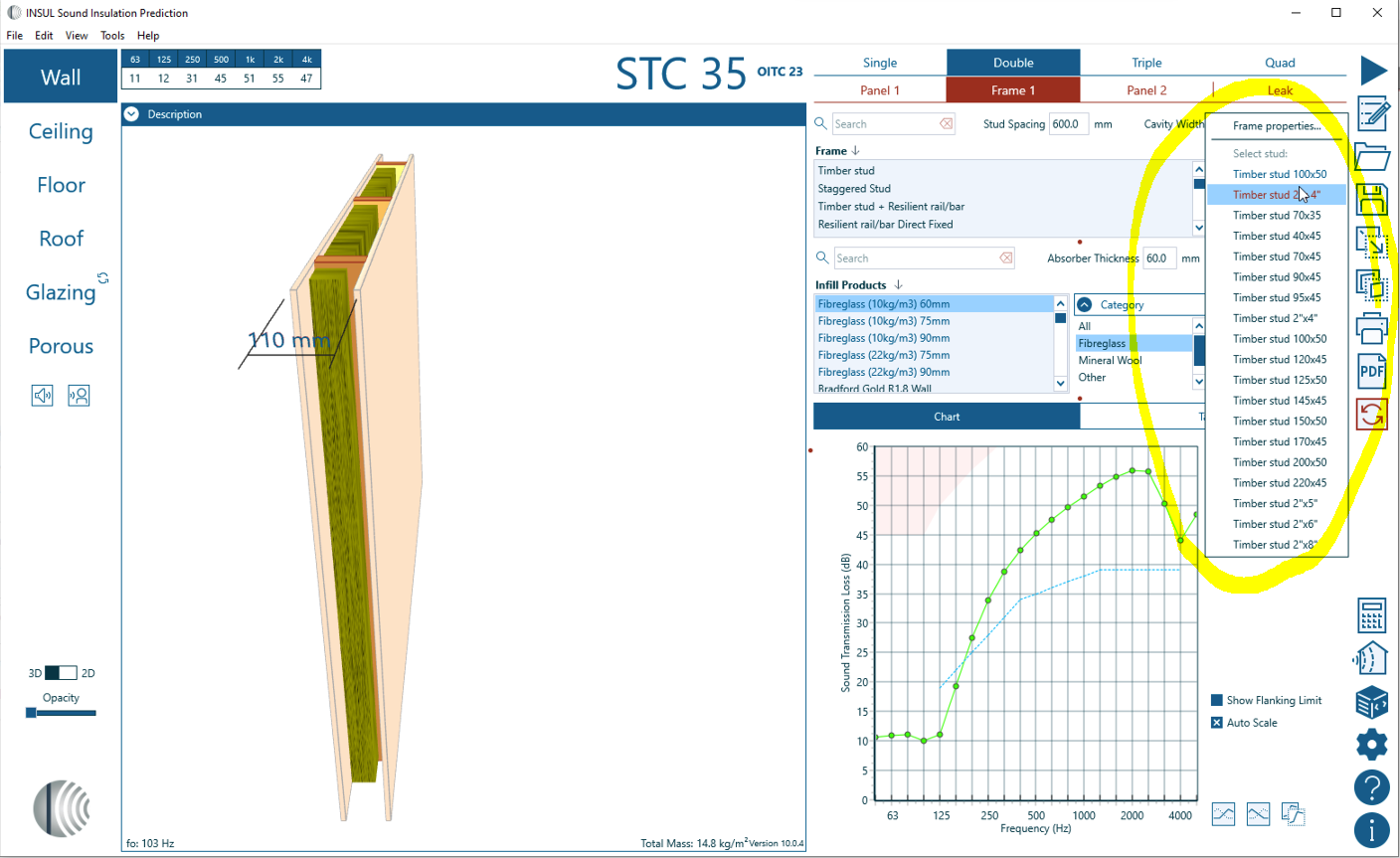Open help with the question mark icon
The width and height of the screenshot is (1400, 858).
1372,787
